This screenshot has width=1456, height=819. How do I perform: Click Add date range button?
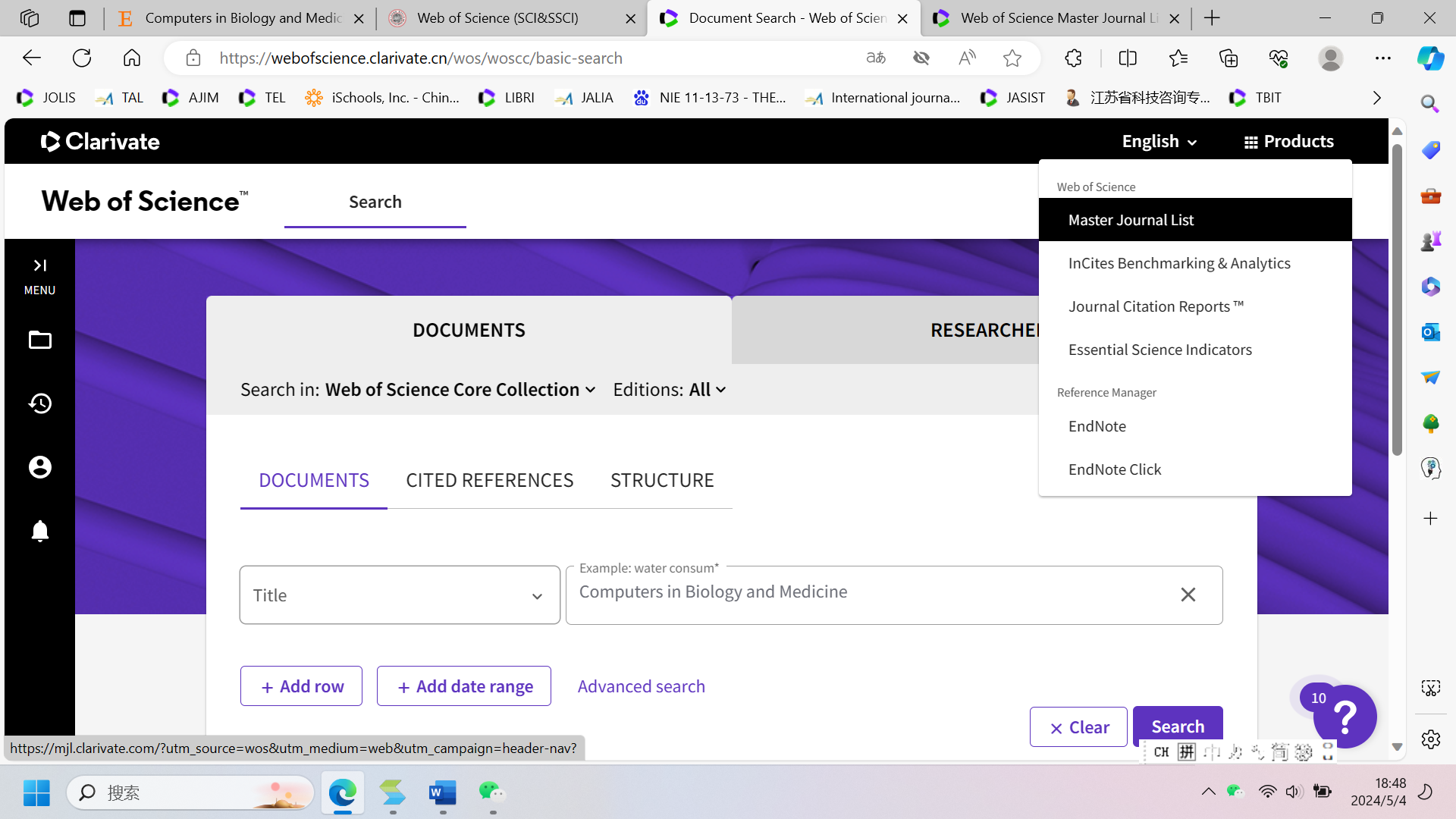pyautogui.click(x=464, y=686)
